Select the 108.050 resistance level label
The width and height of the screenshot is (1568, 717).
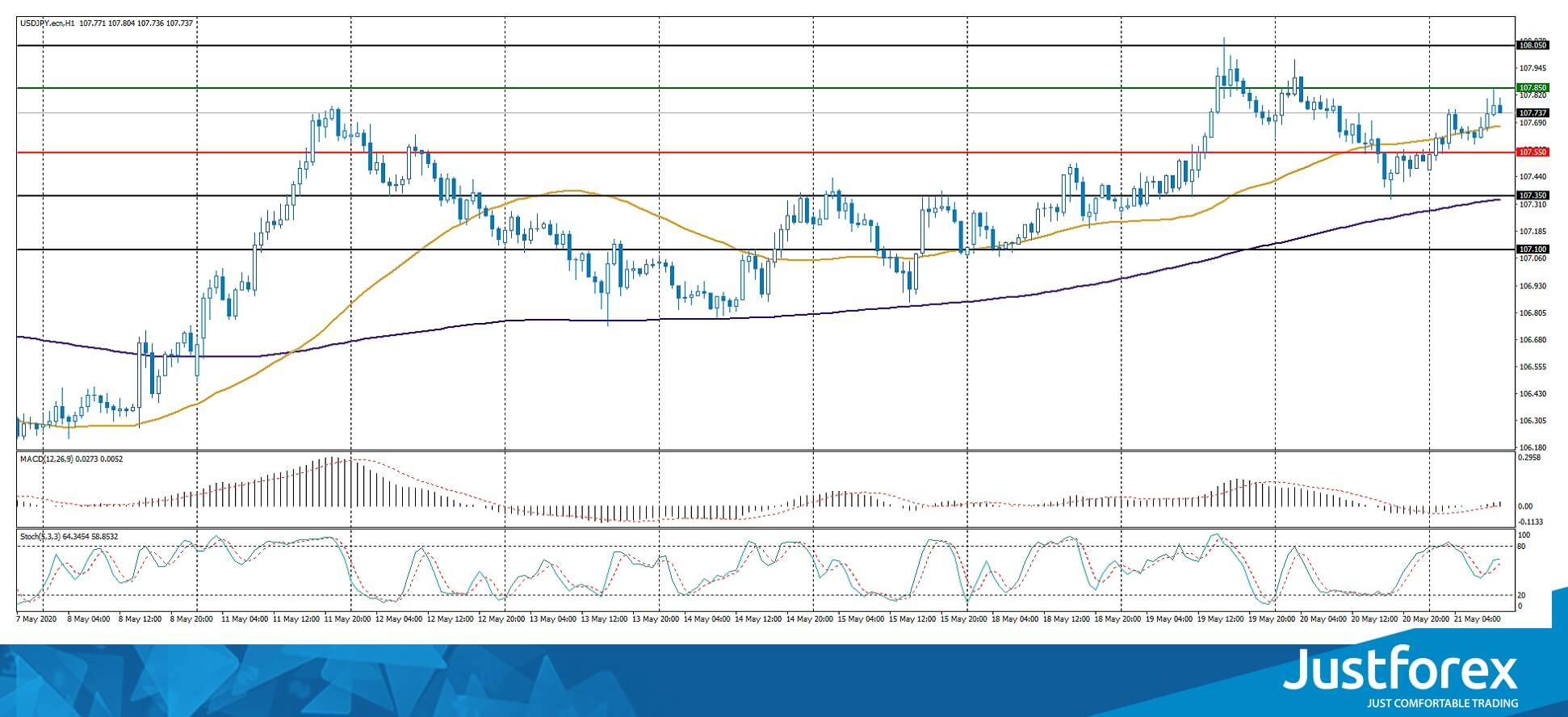click(1532, 46)
